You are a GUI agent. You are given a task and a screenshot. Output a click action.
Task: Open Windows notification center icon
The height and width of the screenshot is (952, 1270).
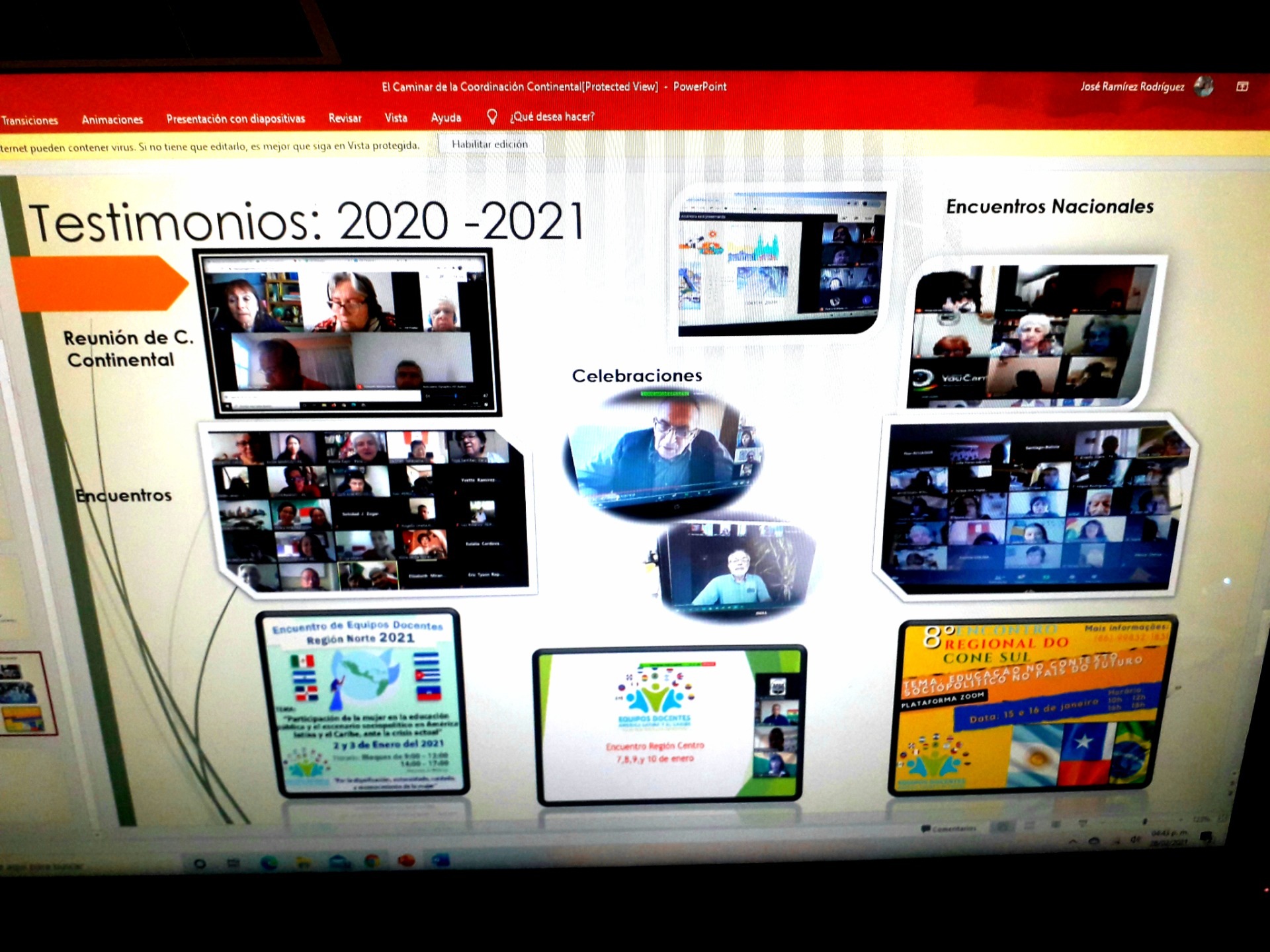tap(1206, 837)
